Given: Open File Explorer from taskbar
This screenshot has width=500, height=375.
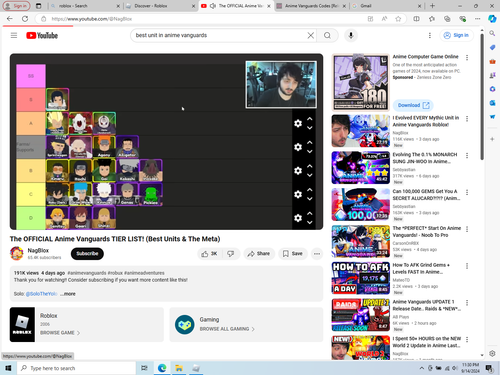Looking at the screenshot, I should click(x=179, y=368).
